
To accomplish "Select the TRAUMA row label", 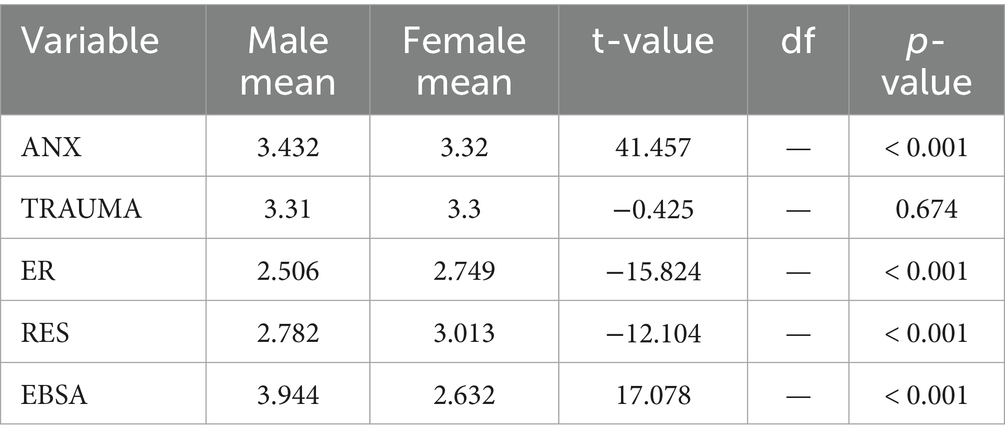I will point(81,209).
